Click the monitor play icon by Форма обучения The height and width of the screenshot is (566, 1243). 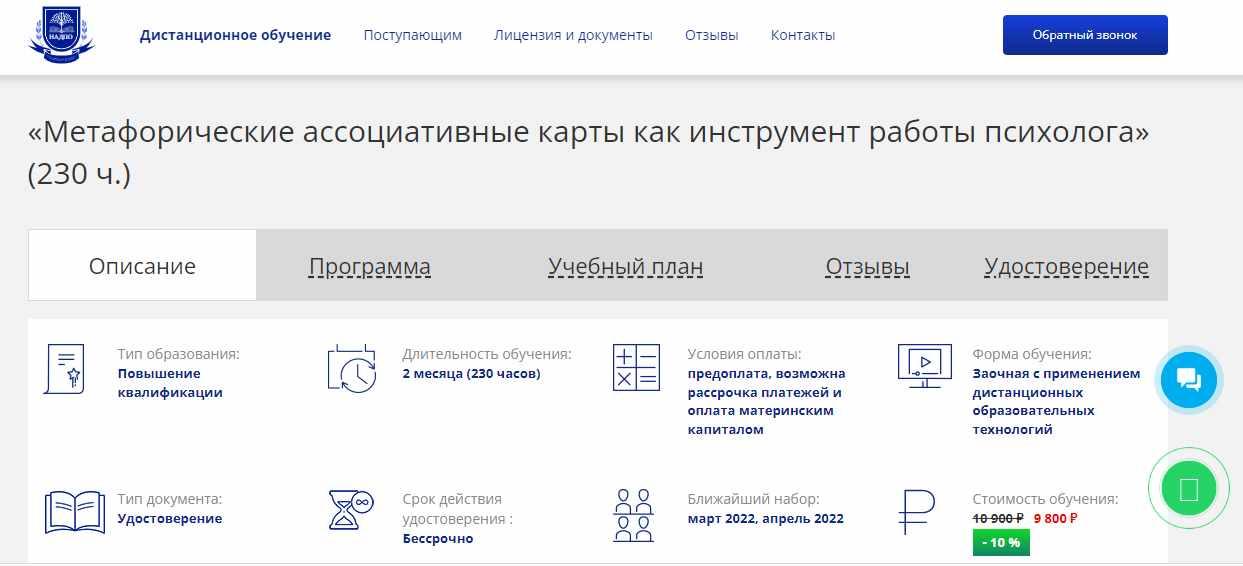[x=924, y=367]
